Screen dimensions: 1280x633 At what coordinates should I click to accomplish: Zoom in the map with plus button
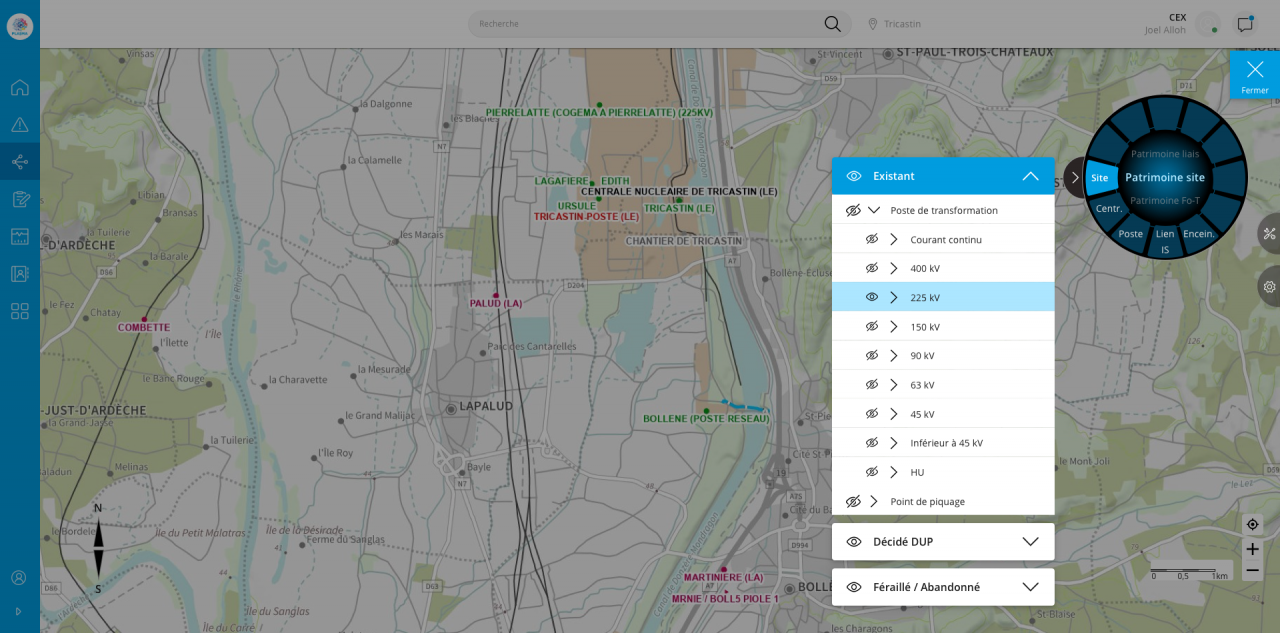(1252, 549)
